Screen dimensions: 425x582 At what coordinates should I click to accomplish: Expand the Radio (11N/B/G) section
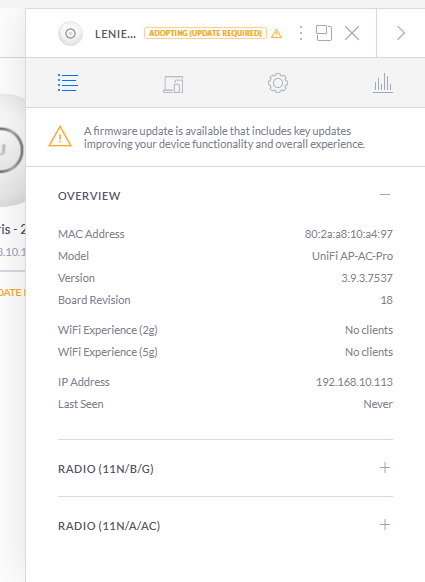(x=385, y=467)
